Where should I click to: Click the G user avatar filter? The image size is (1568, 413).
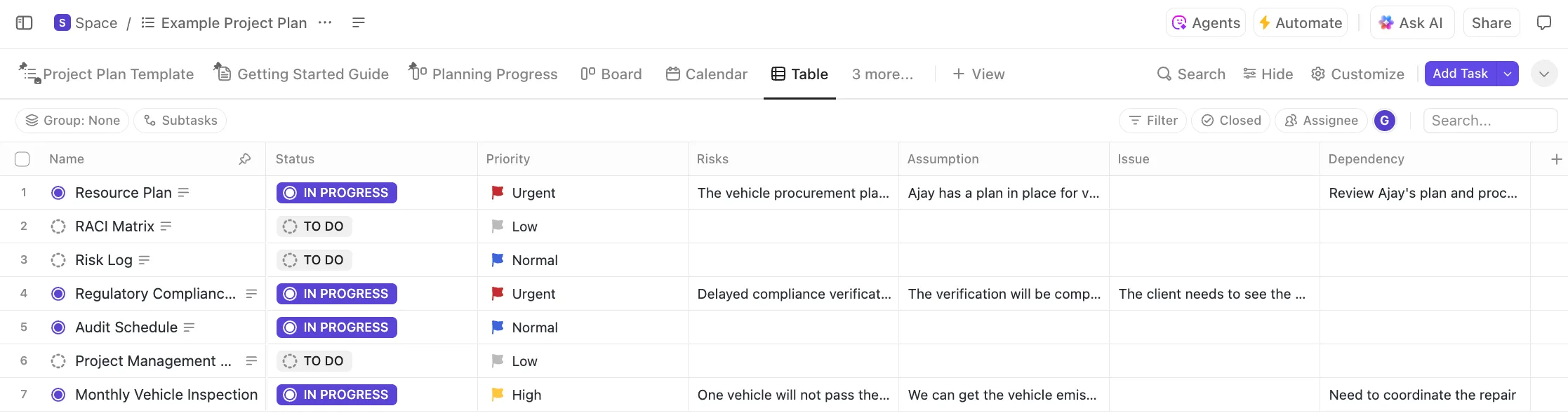pyautogui.click(x=1384, y=121)
